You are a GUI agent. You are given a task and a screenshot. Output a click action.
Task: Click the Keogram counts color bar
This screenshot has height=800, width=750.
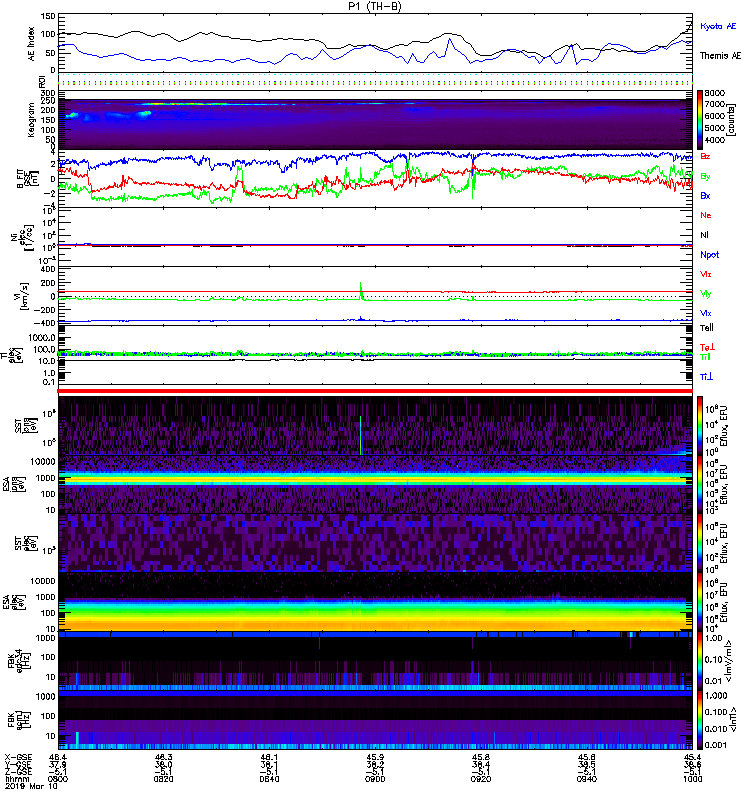(700, 118)
